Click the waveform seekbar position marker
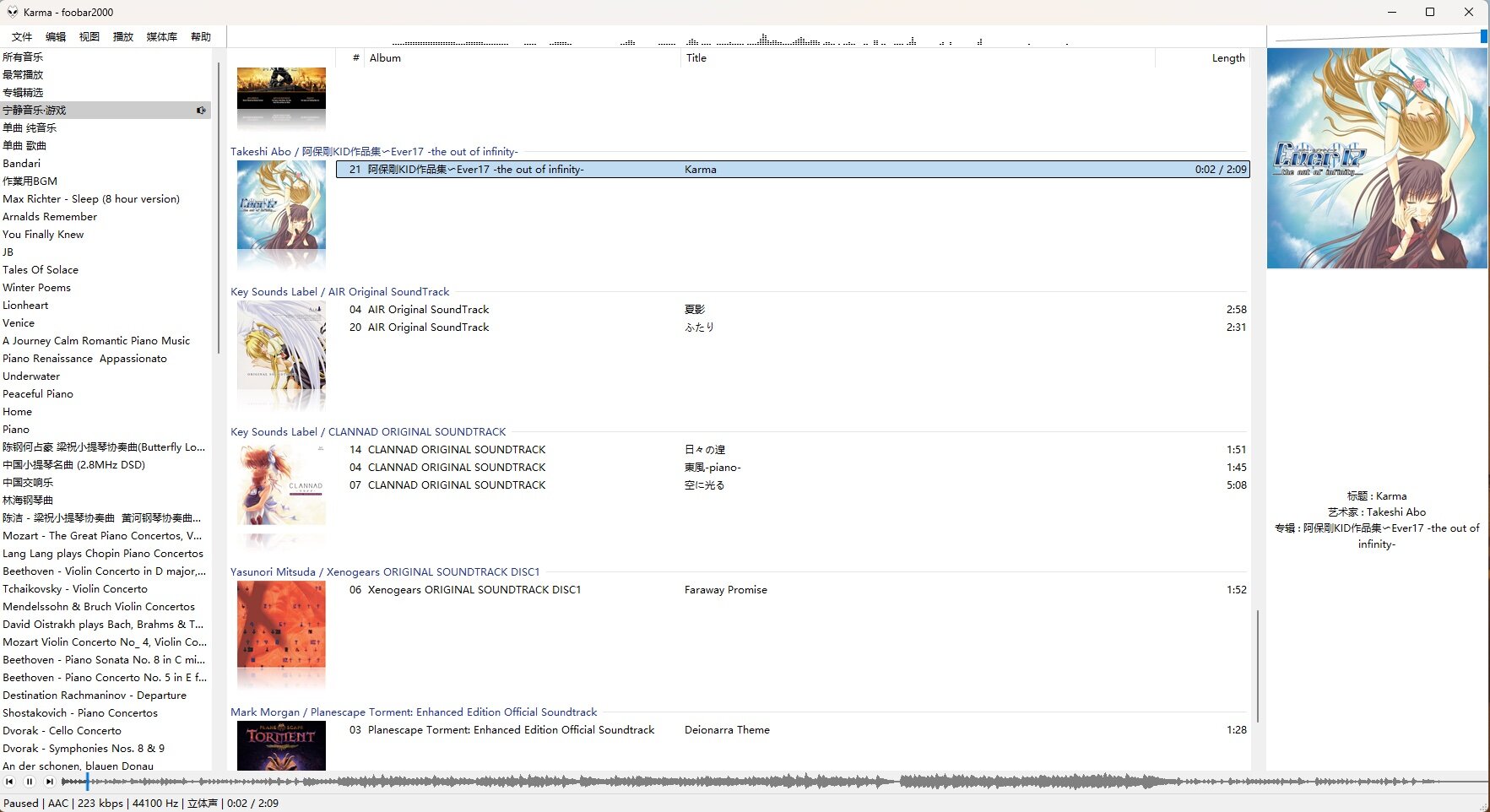 87,782
